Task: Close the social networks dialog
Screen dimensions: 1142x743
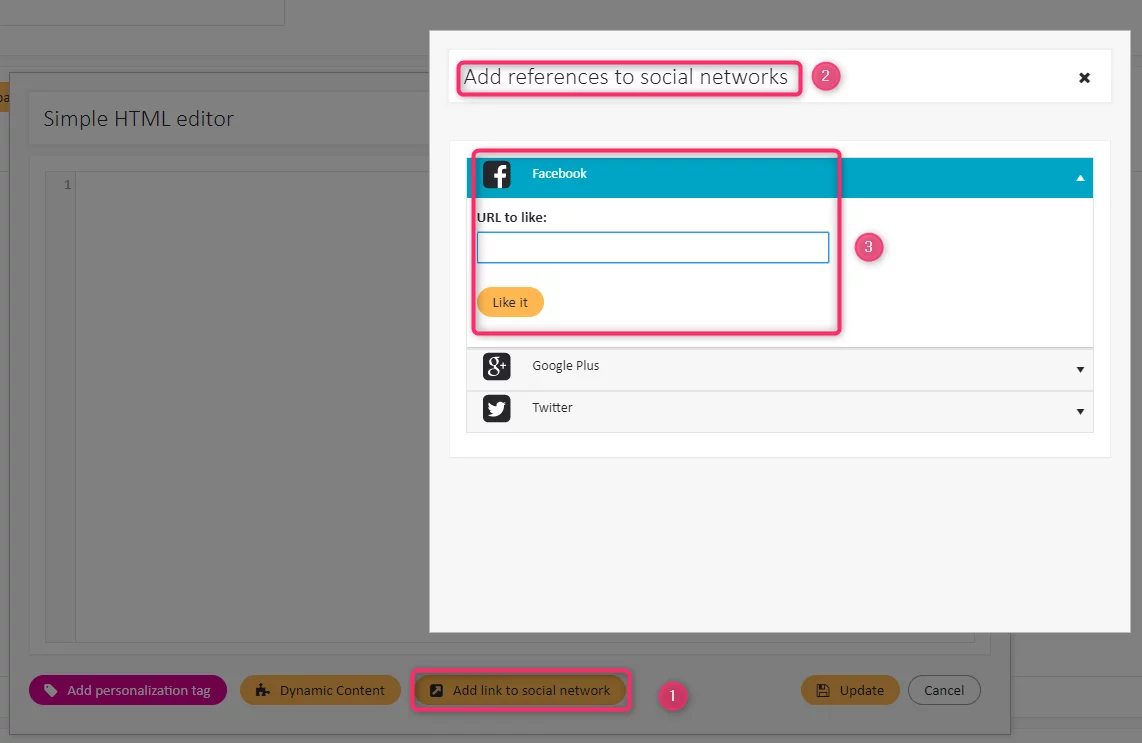Action: [1084, 77]
